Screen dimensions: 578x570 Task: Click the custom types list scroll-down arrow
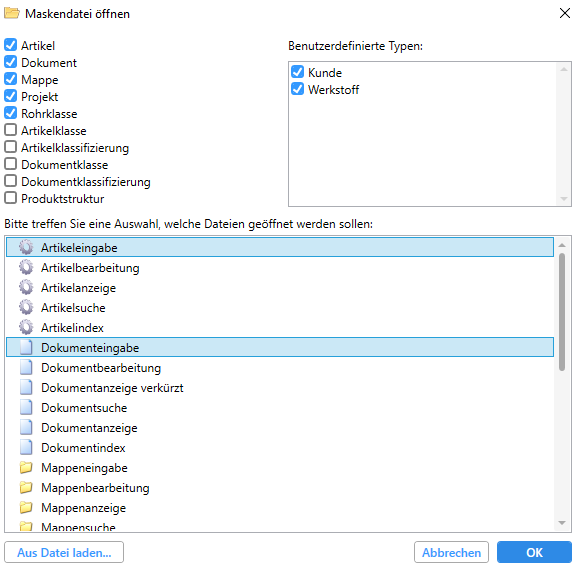[564, 199]
